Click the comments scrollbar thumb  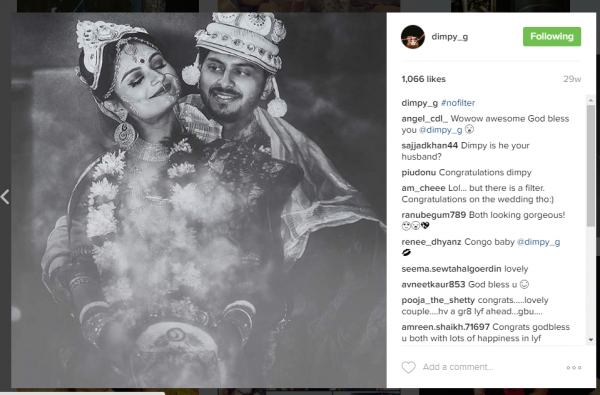tap(591, 165)
